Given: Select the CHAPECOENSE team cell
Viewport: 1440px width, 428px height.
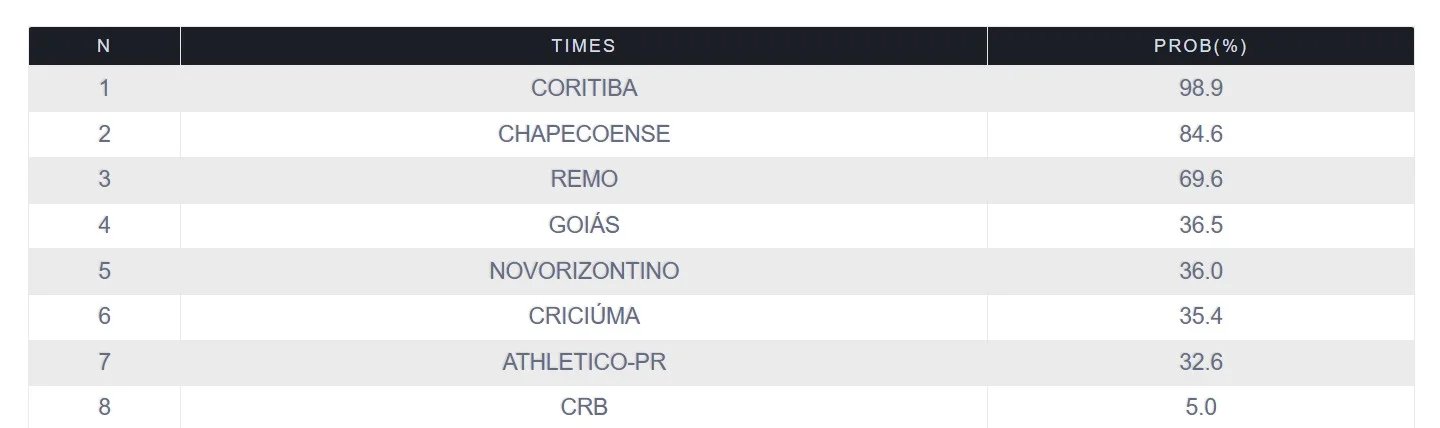Looking at the screenshot, I should click(x=584, y=134).
